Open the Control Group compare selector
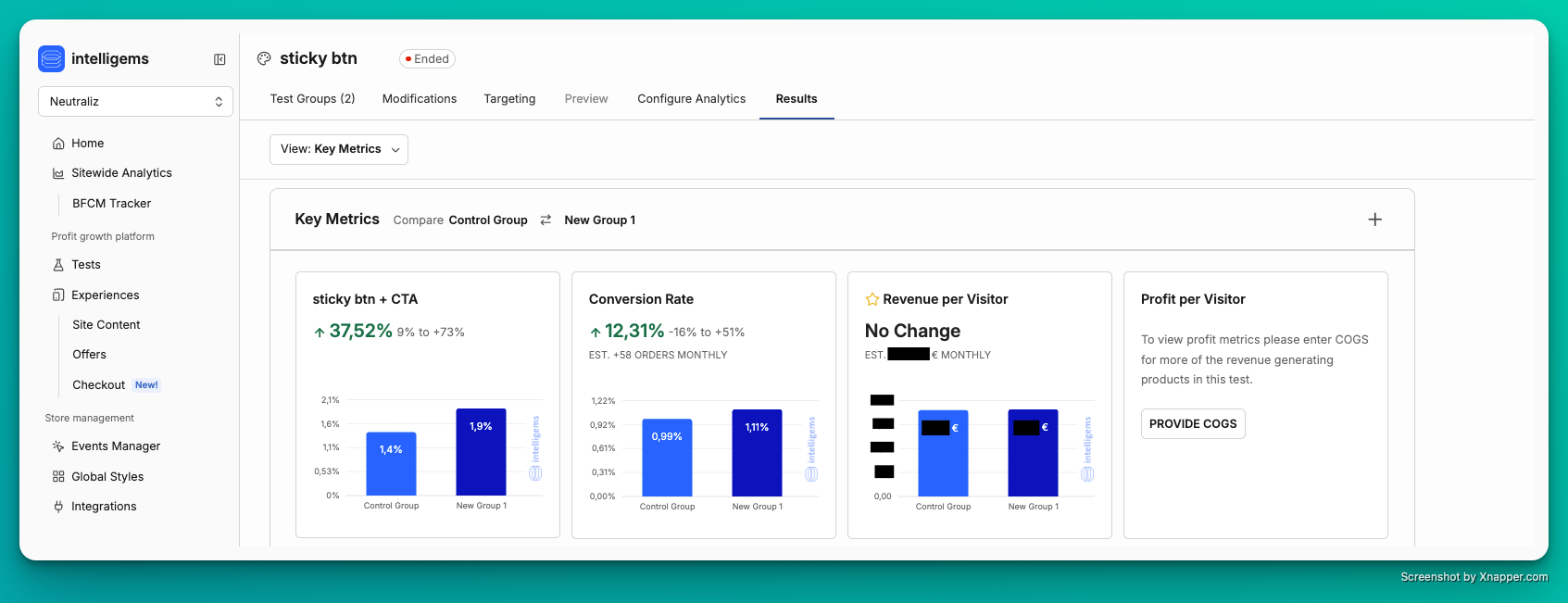This screenshot has width=1568, height=603. coord(488,220)
